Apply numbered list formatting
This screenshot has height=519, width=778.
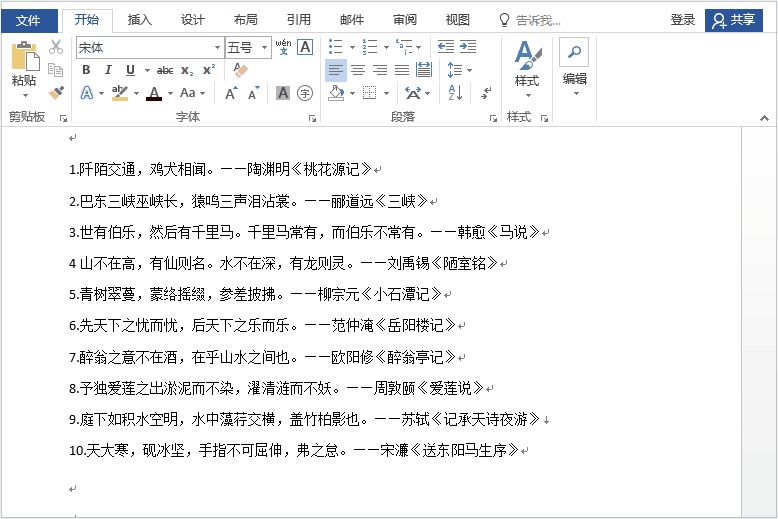[x=370, y=47]
